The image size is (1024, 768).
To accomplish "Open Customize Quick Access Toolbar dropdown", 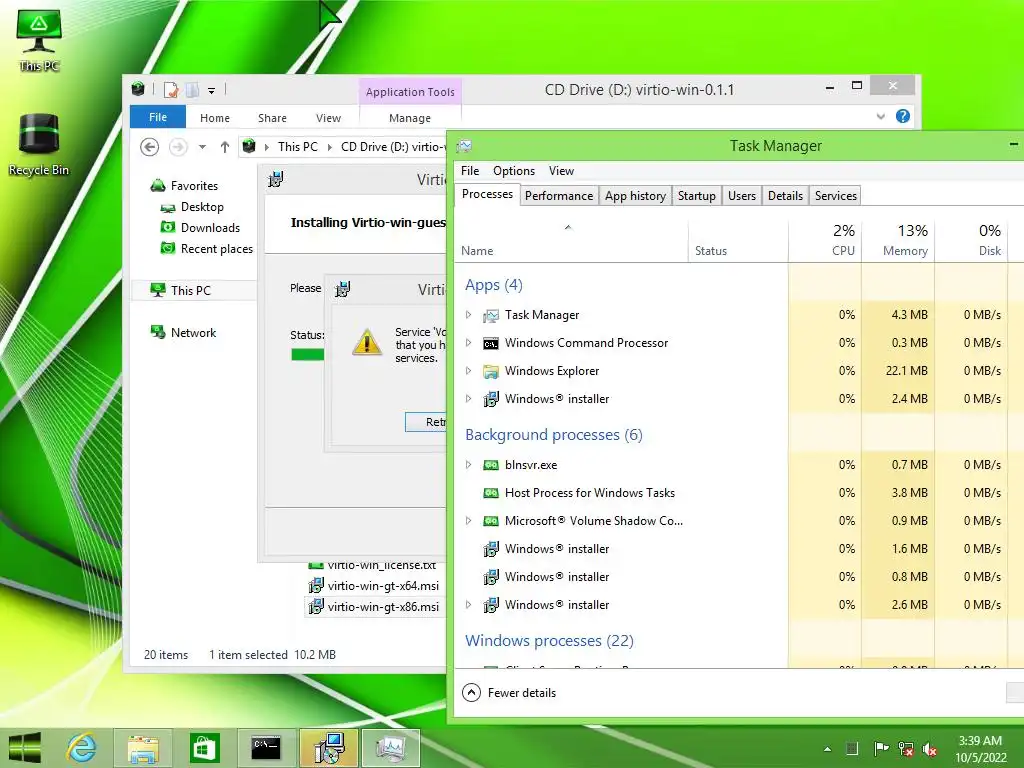I will (212, 91).
